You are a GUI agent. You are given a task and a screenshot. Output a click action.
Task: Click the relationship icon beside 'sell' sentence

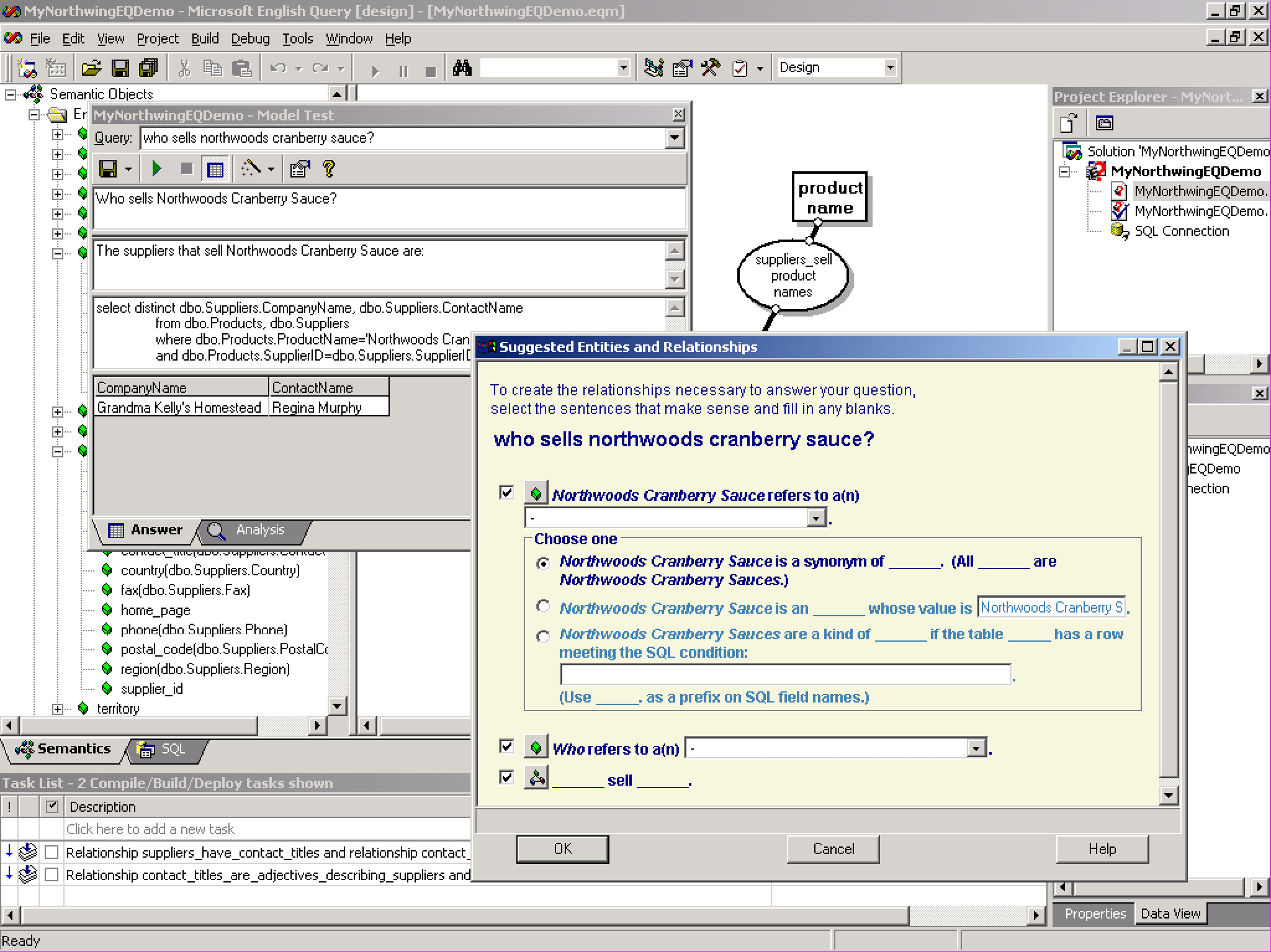(536, 778)
